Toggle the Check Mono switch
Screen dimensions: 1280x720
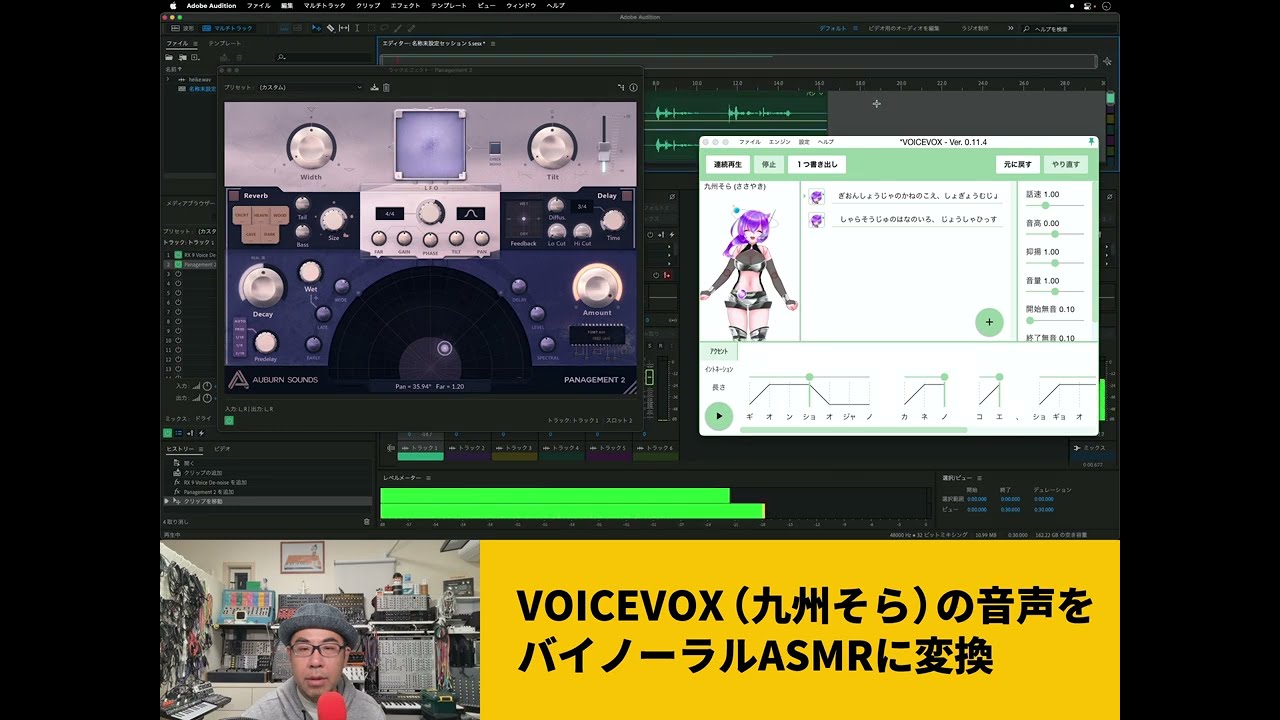coord(495,148)
